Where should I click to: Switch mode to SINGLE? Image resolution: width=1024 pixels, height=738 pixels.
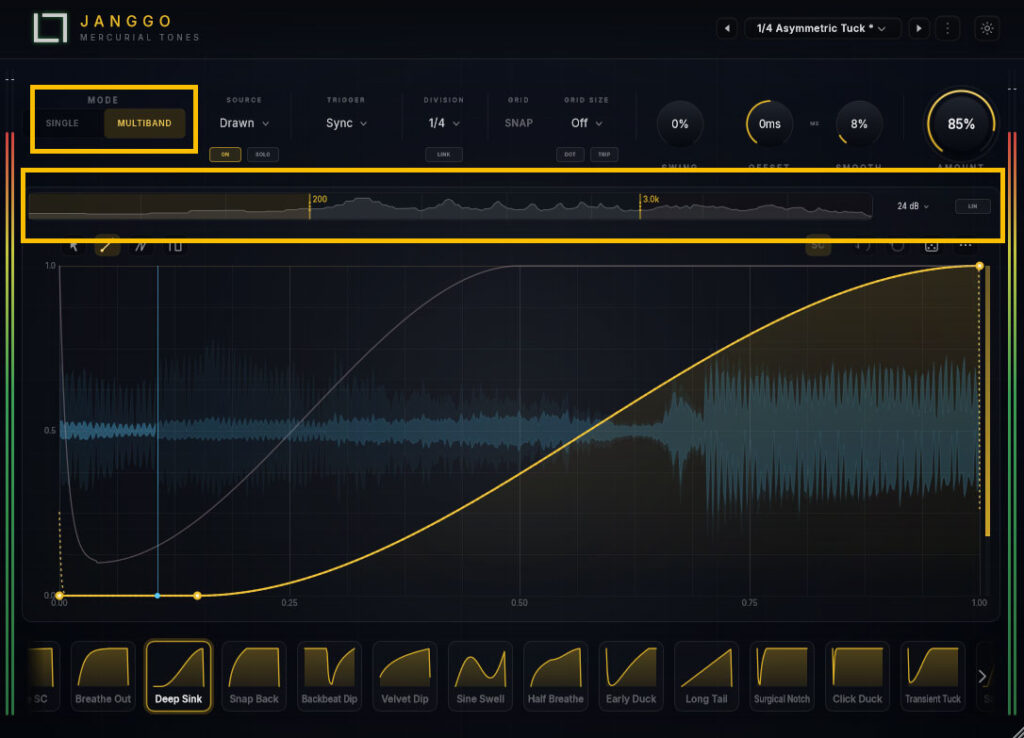(x=62, y=123)
